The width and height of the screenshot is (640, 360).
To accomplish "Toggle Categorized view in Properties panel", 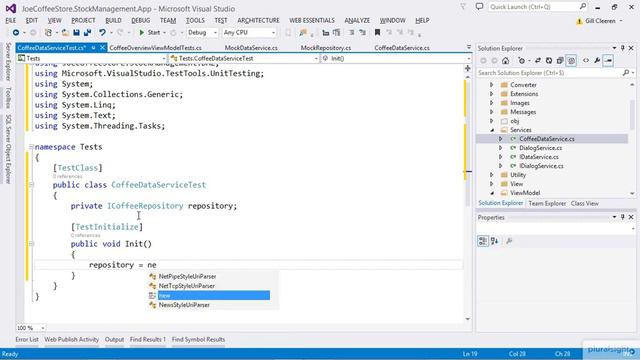I will tap(483, 241).
